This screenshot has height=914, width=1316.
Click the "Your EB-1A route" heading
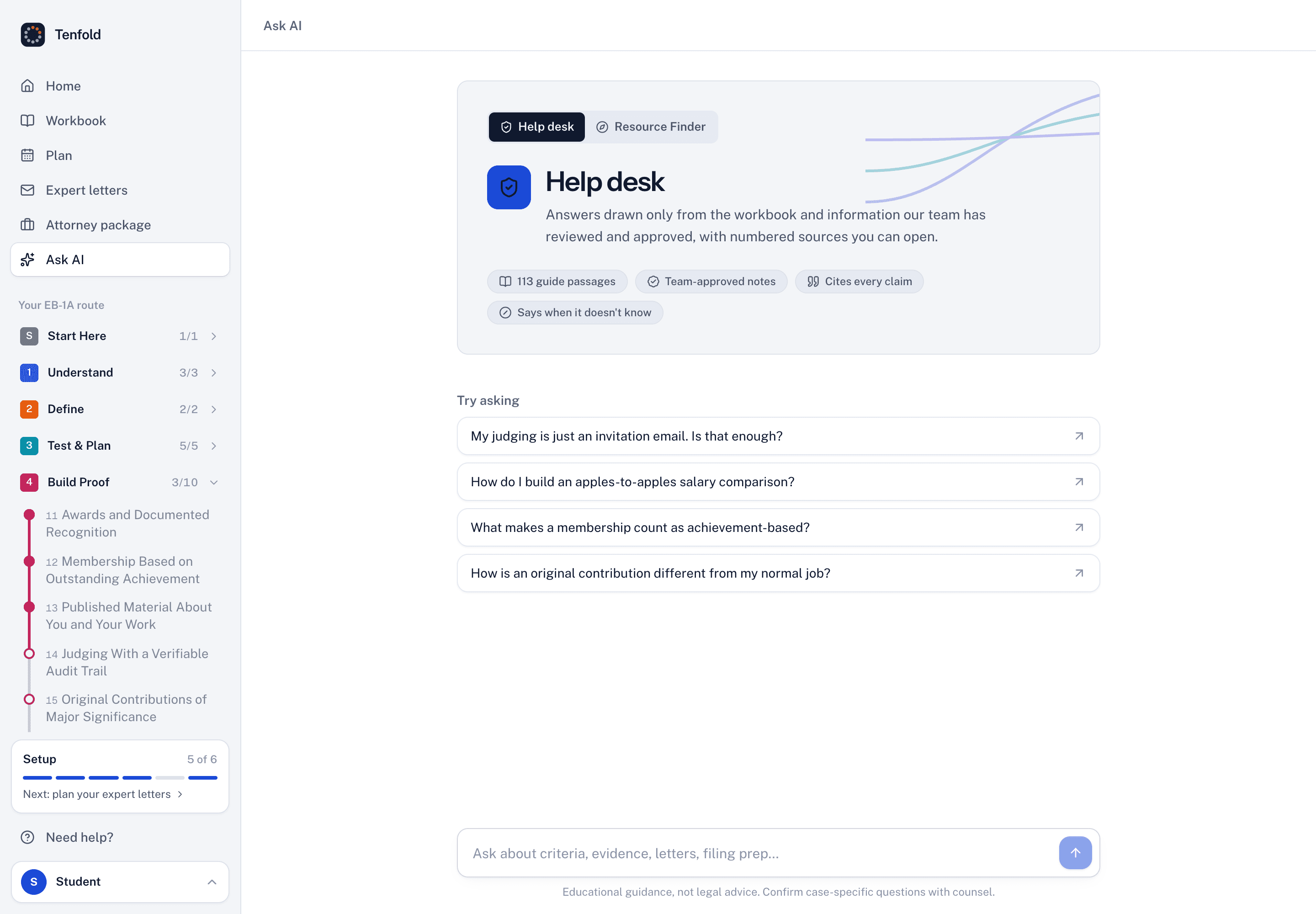61,305
